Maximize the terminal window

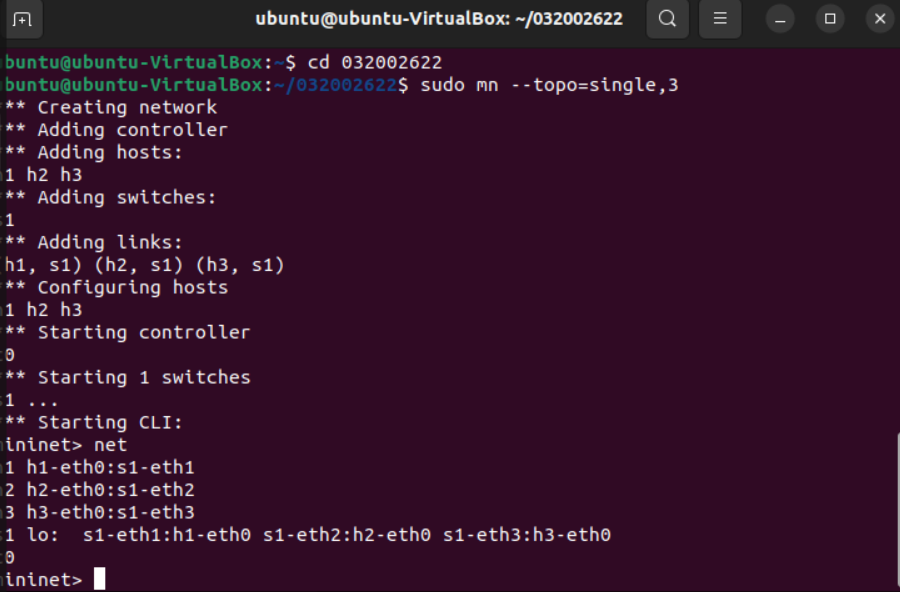829,19
